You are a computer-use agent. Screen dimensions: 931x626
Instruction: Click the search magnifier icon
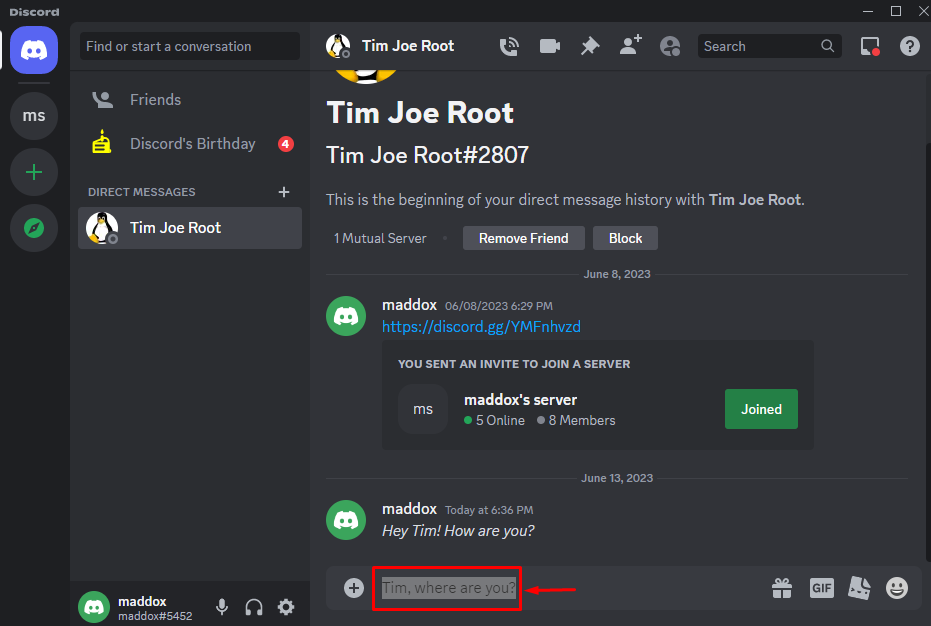click(827, 46)
